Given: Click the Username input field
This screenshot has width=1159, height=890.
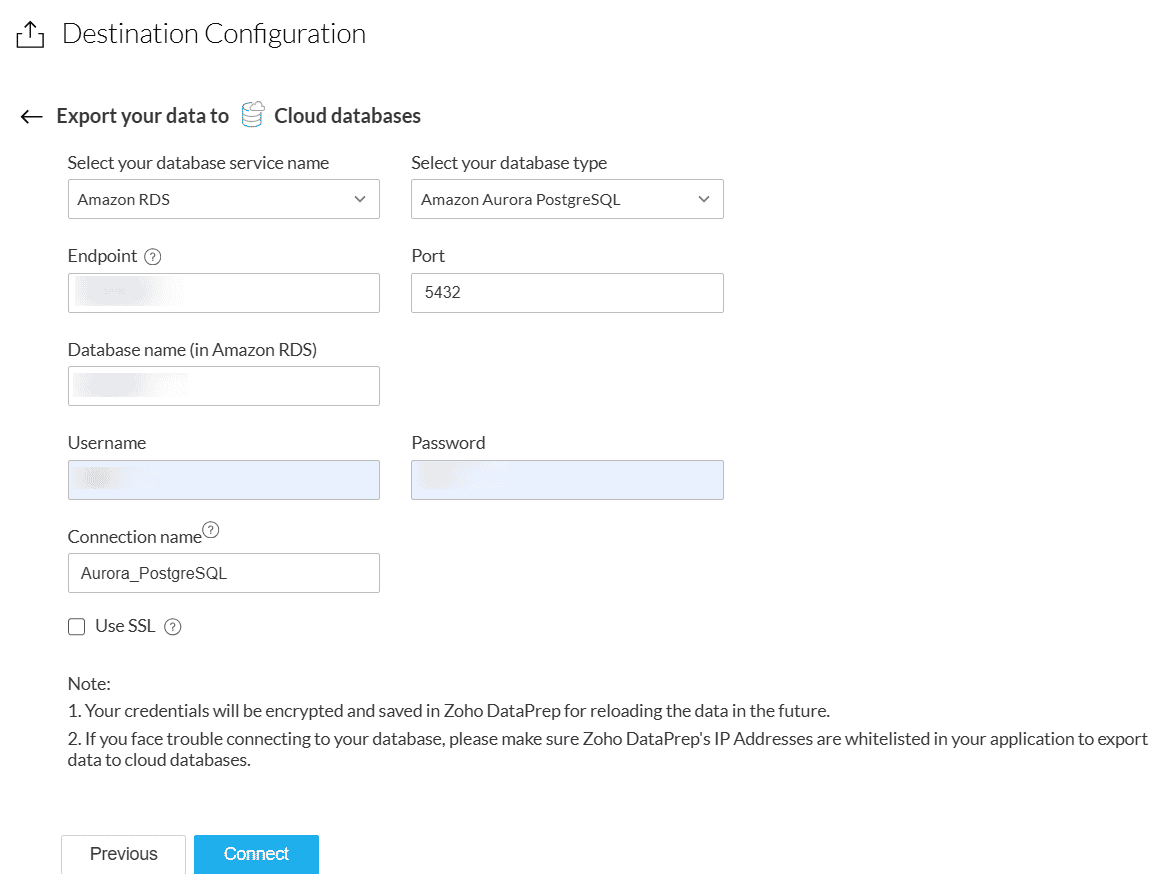Looking at the screenshot, I should [223, 480].
